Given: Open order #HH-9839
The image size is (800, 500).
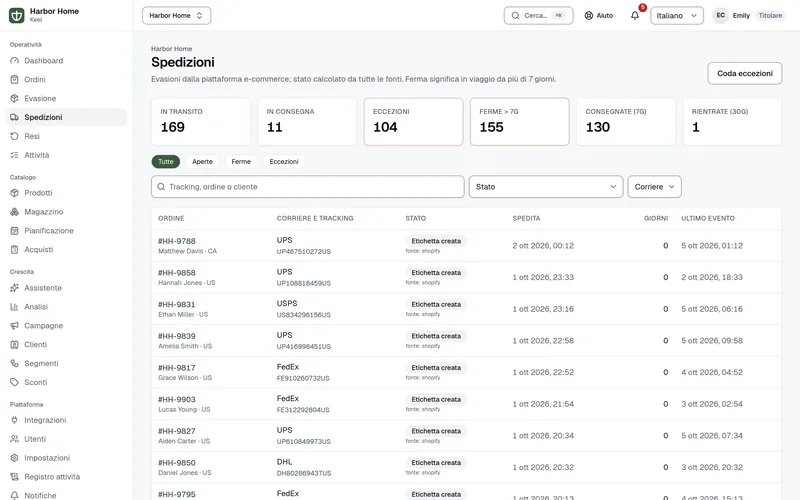Looking at the screenshot, I should [x=177, y=336].
